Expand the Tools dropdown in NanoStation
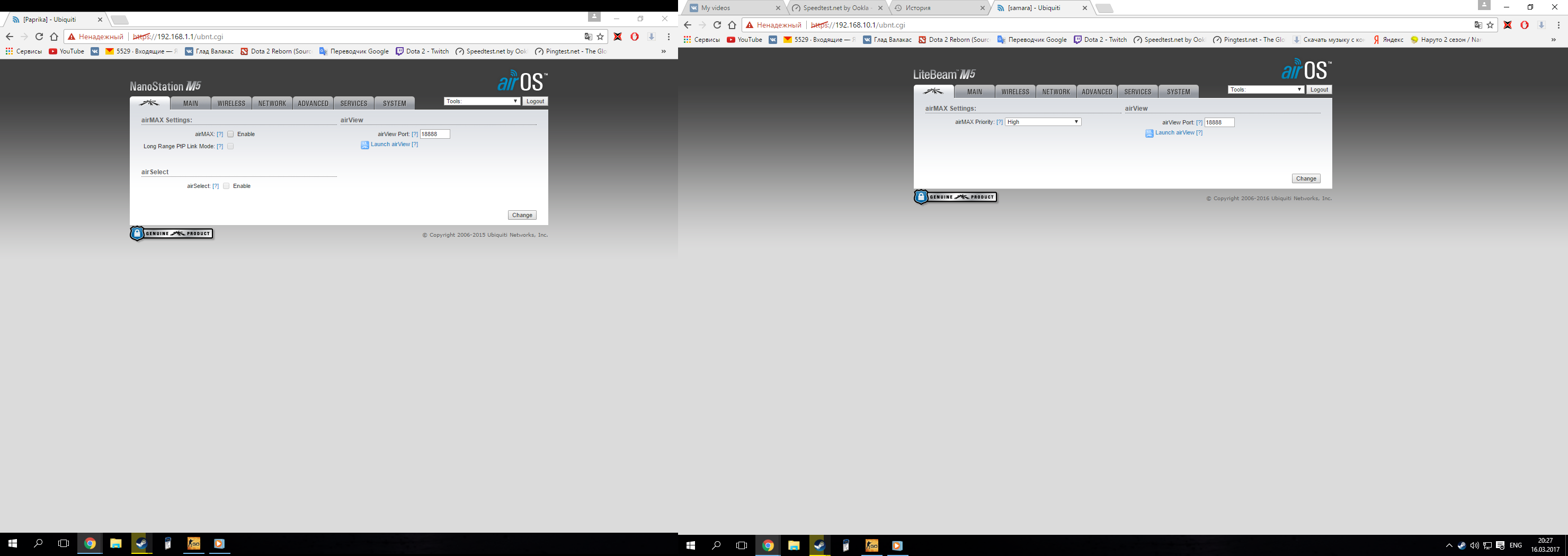Image resolution: width=1568 pixels, height=556 pixels. [x=482, y=102]
